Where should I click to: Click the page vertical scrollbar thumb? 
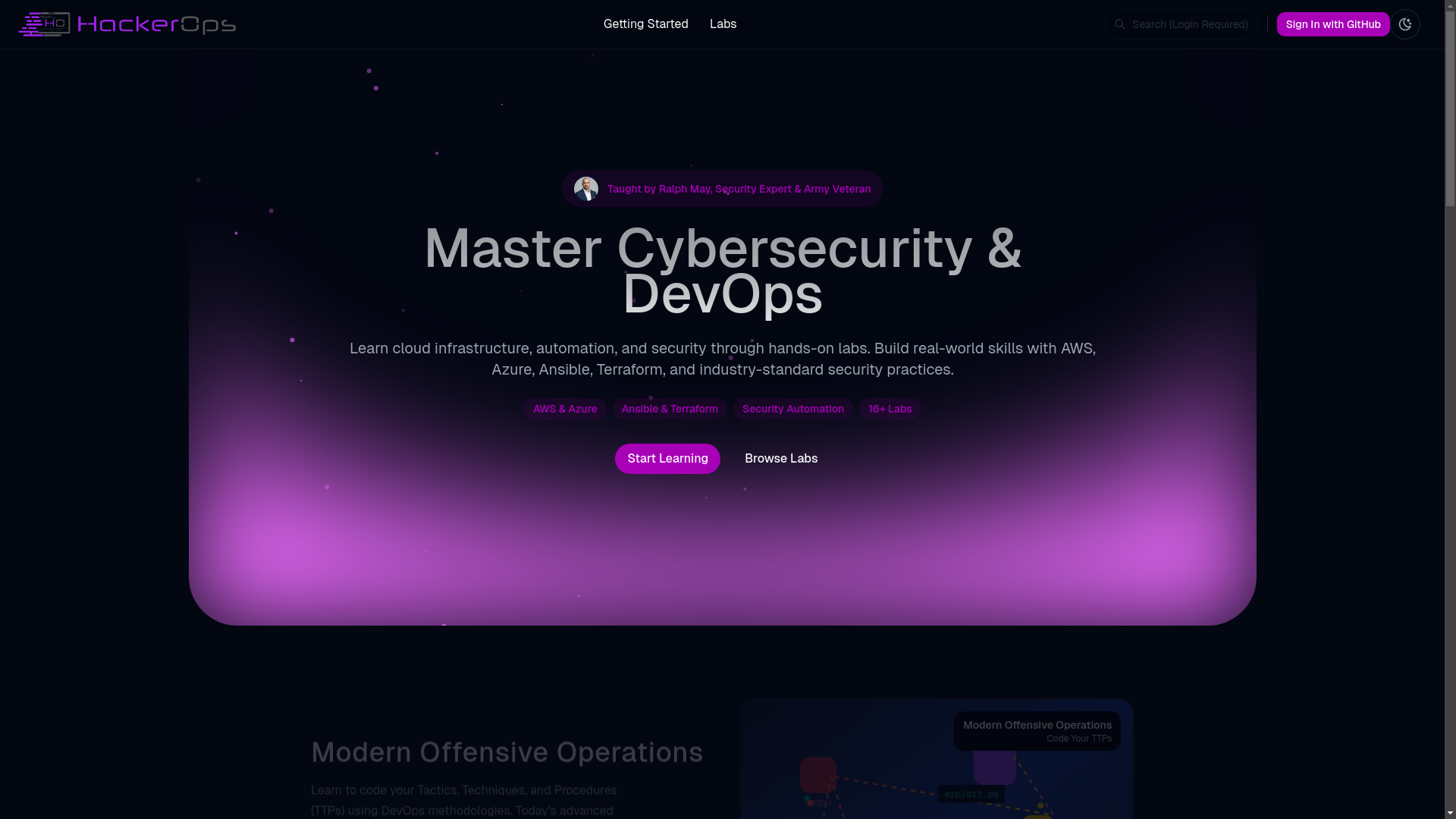[1450, 108]
